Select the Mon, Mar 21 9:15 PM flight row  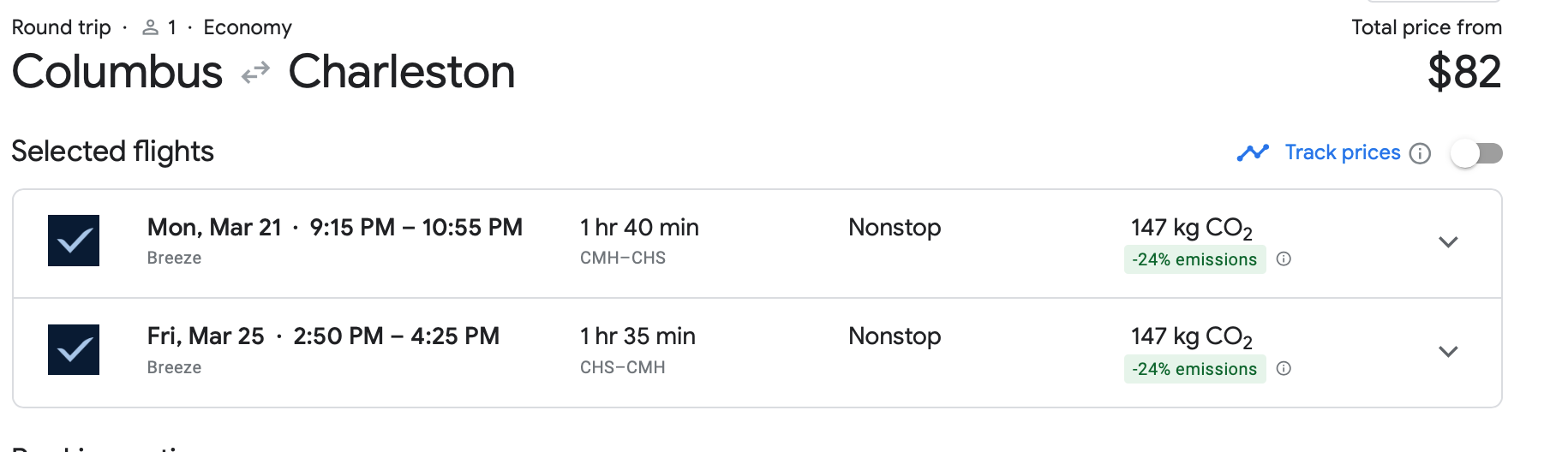click(x=334, y=228)
